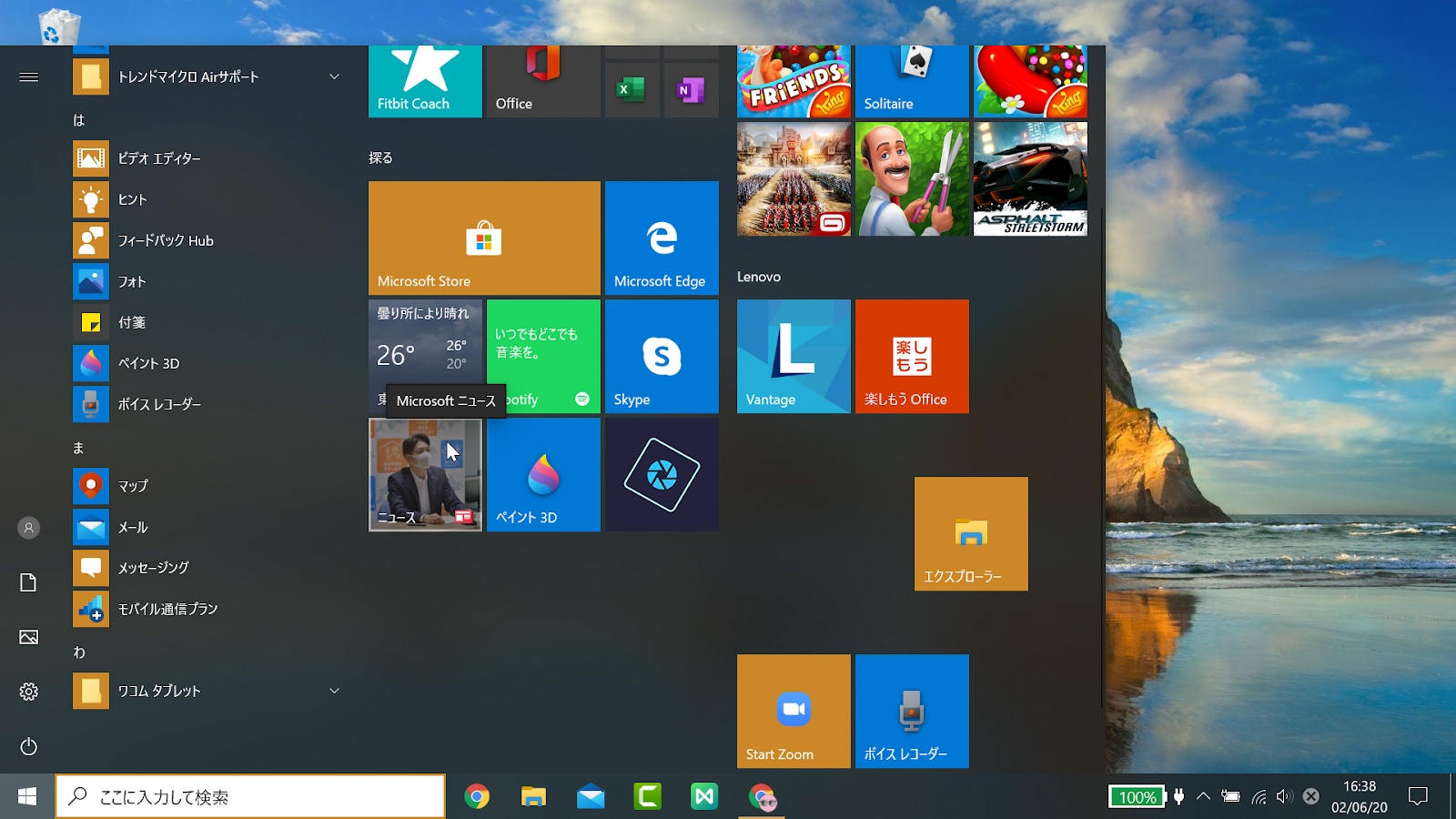This screenshot has height=819, width=1456.
Task: Open モバイル通信プラン from app list
Action: pos(209,610)
